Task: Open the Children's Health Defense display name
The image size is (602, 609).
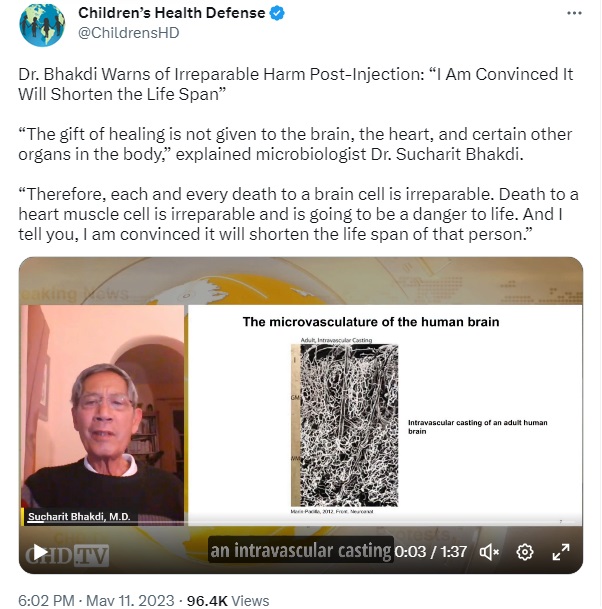Action: 171,13
